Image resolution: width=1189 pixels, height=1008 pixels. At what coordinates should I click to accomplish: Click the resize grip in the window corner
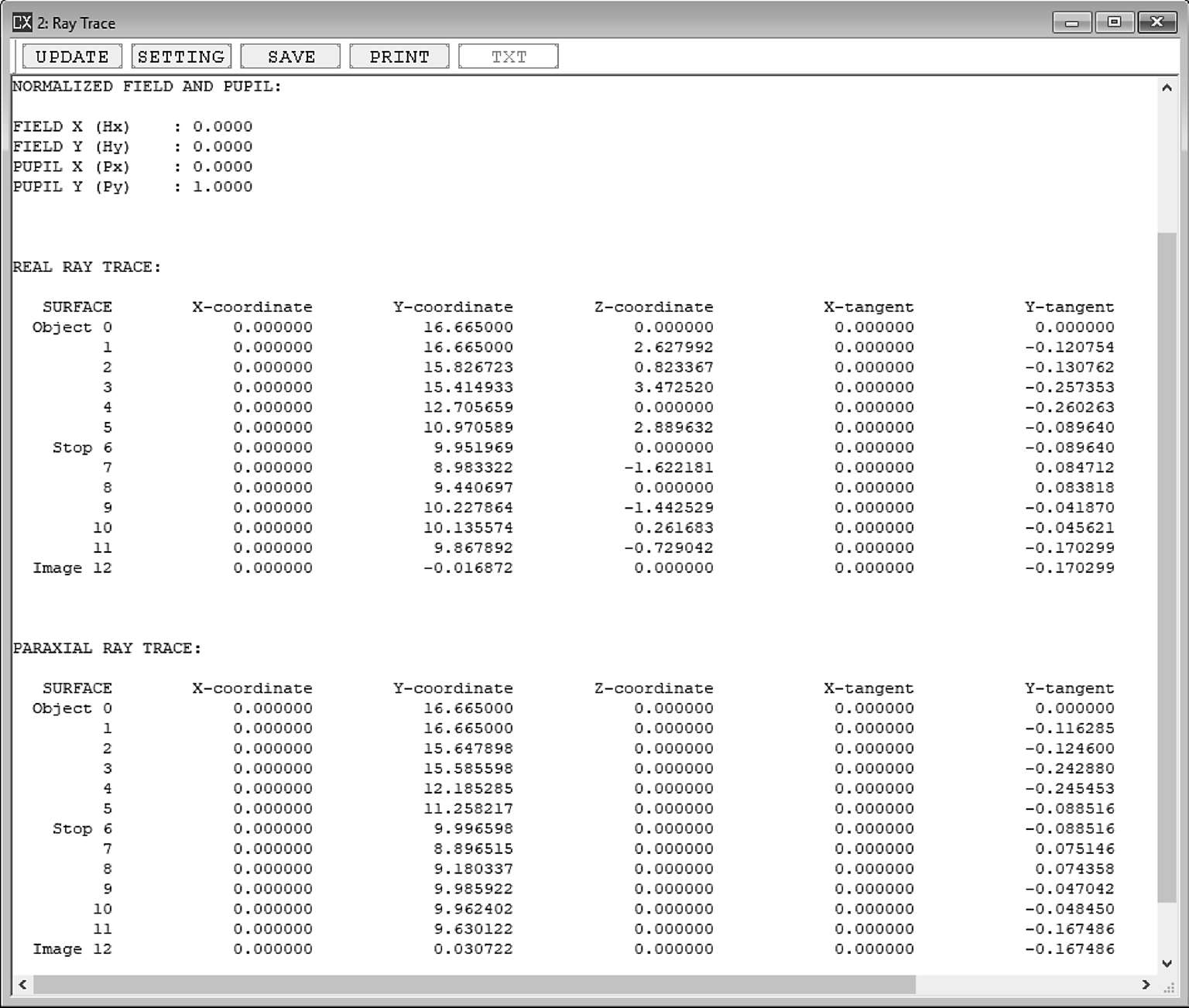coord(1170,988)
